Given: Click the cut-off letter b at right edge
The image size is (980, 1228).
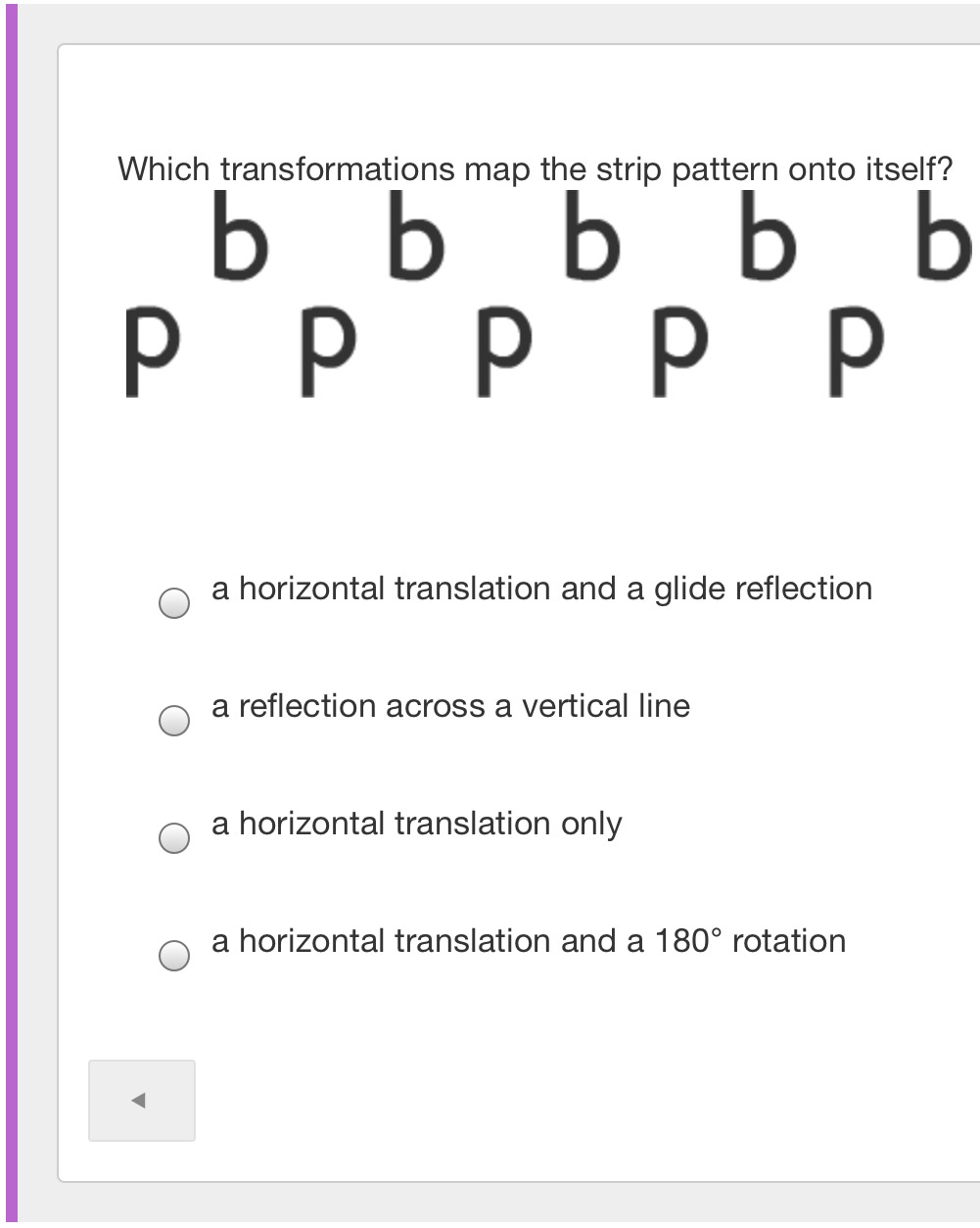Looking at the screenshot, I should point(945,235).
